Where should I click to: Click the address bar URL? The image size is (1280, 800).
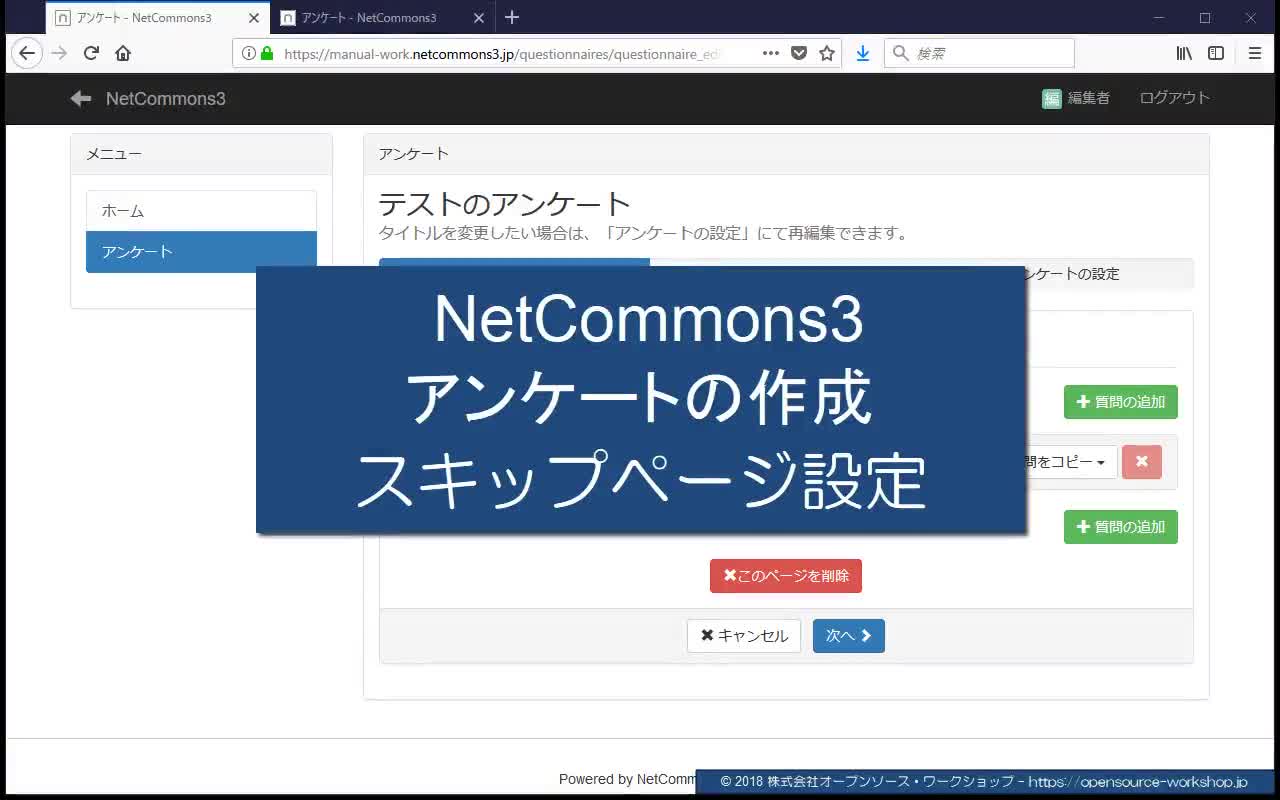pos(501,54)
